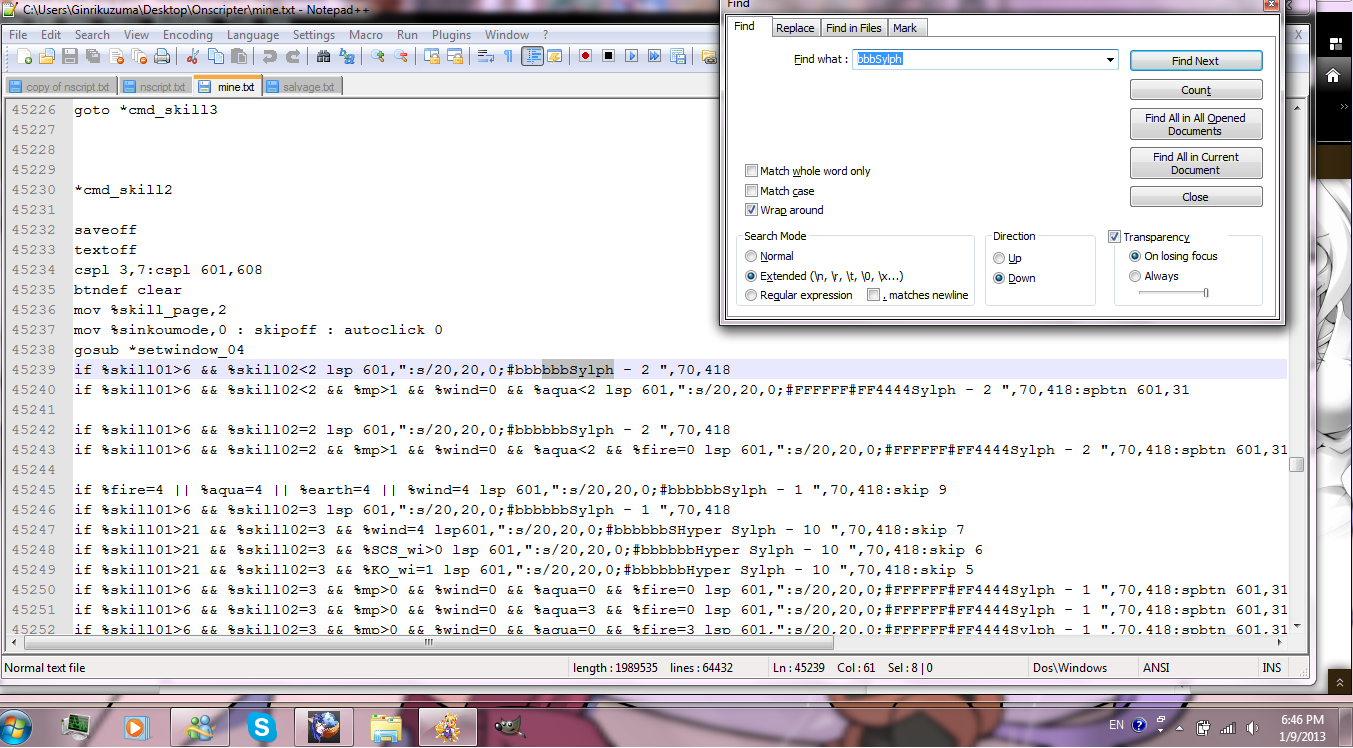Toggle Show All Characters pilcrow icon

tap(508, 57)
